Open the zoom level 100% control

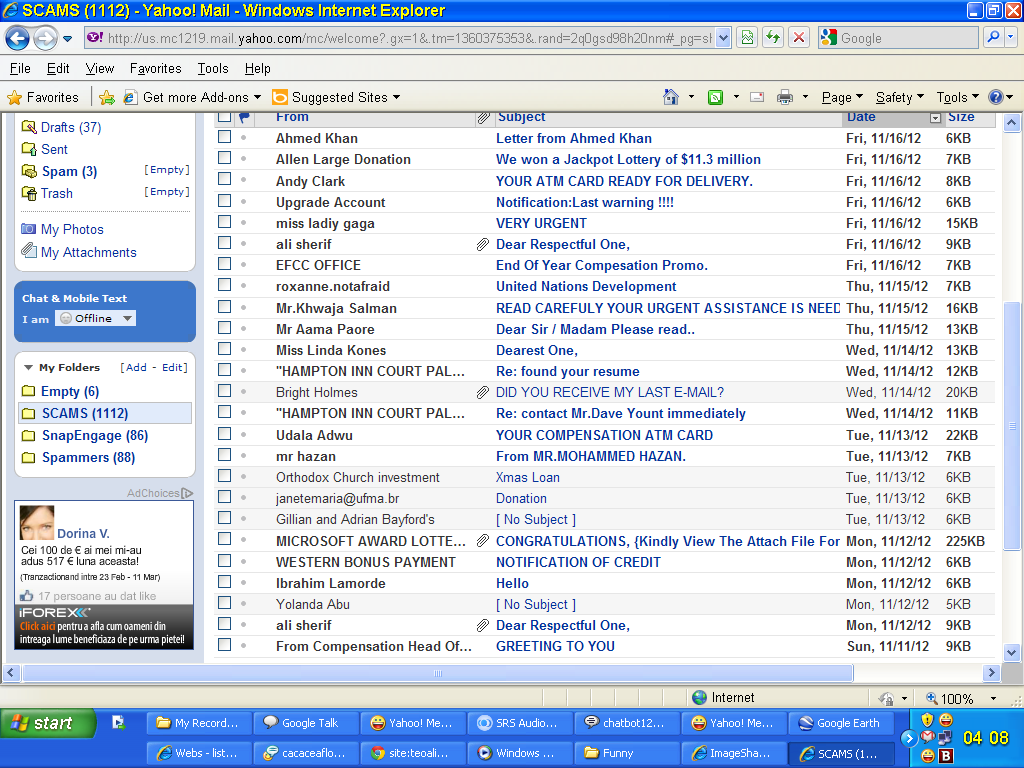tap(962, 698)
